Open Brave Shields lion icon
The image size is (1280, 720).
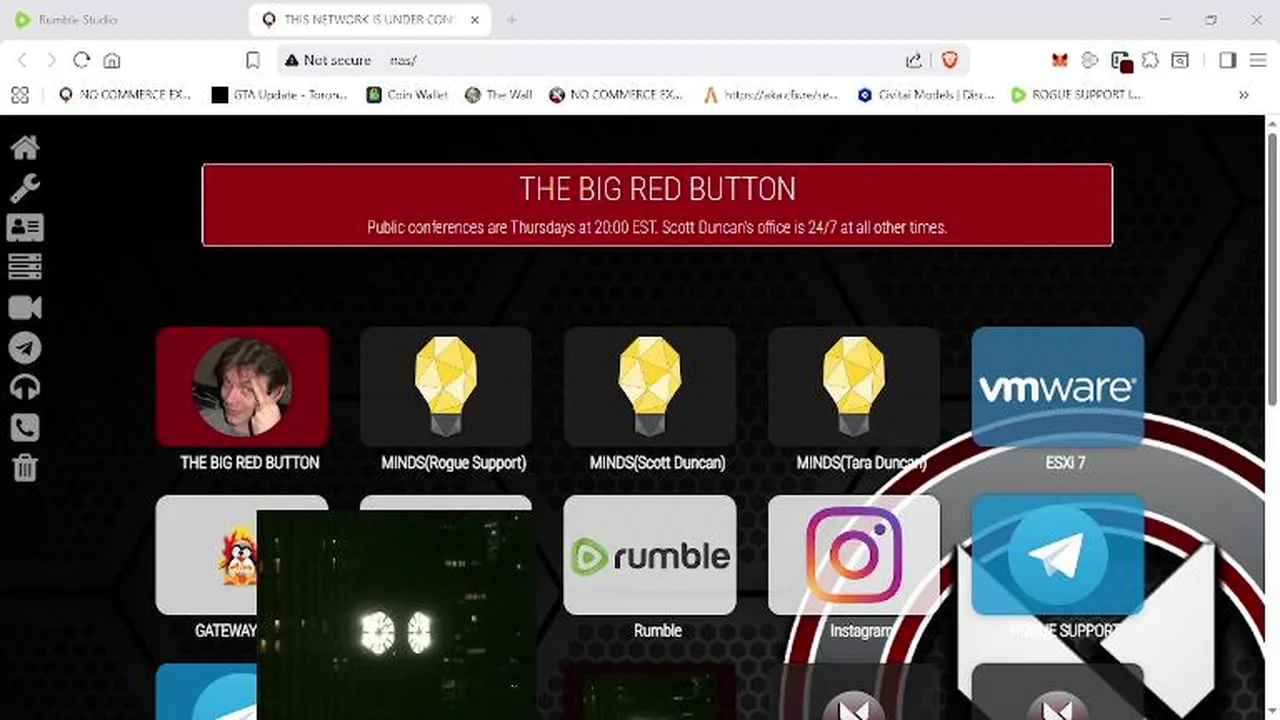[x=949, y=60]
